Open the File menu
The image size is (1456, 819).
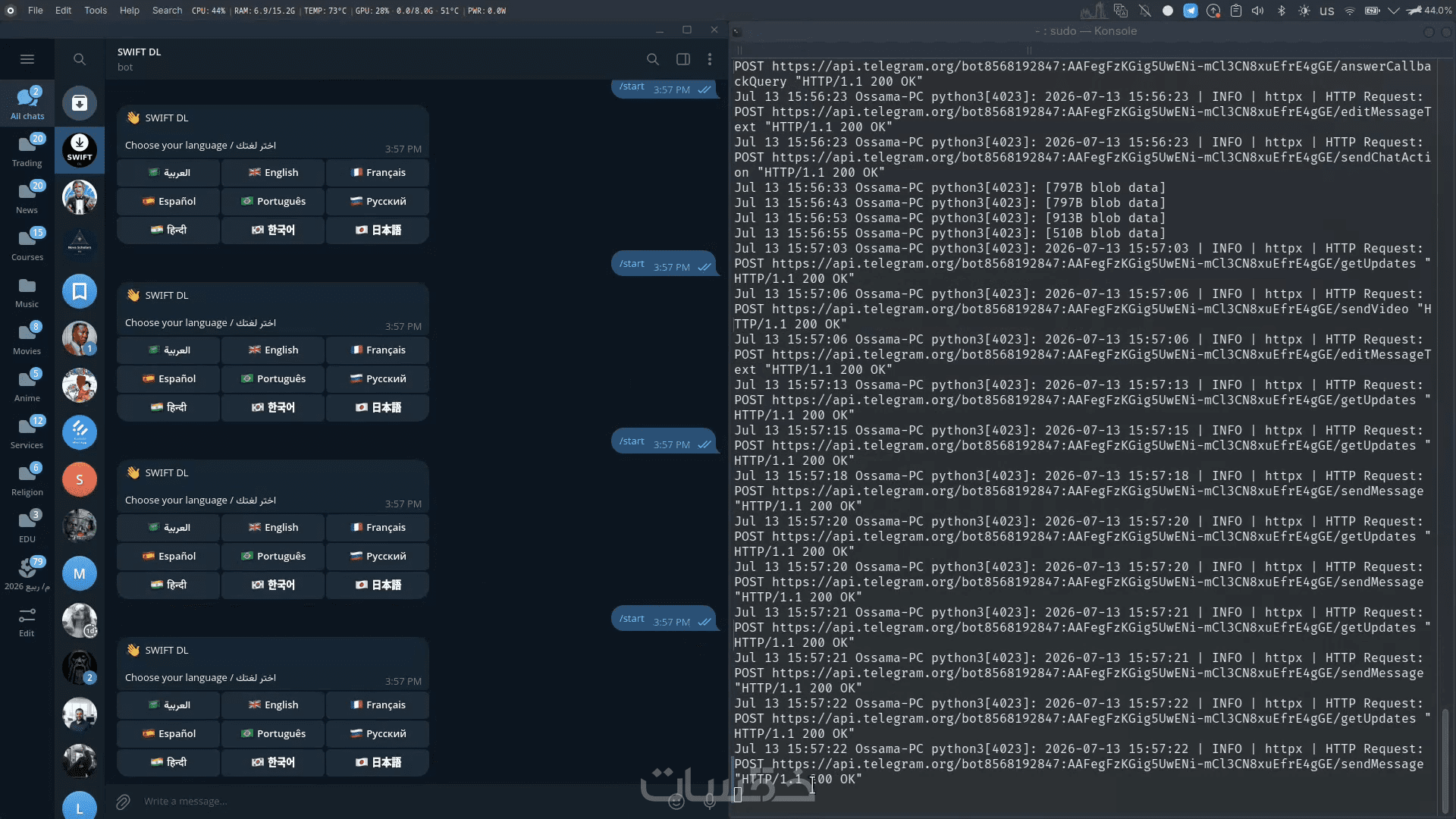tap(36, 11)
